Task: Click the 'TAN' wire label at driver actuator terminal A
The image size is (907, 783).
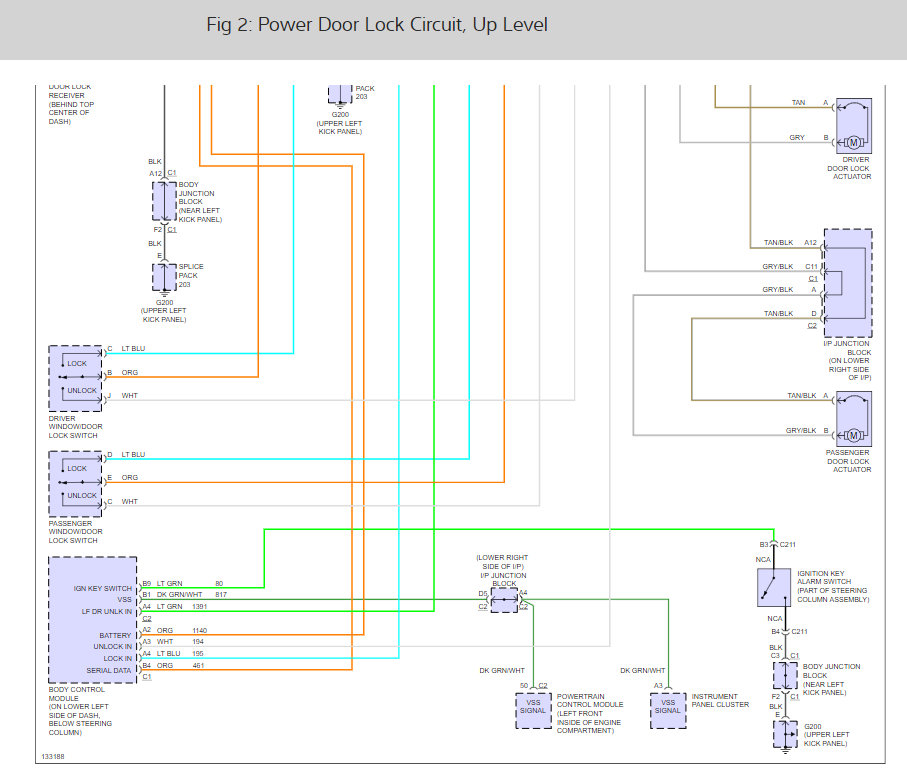Action: click(798, 102)
